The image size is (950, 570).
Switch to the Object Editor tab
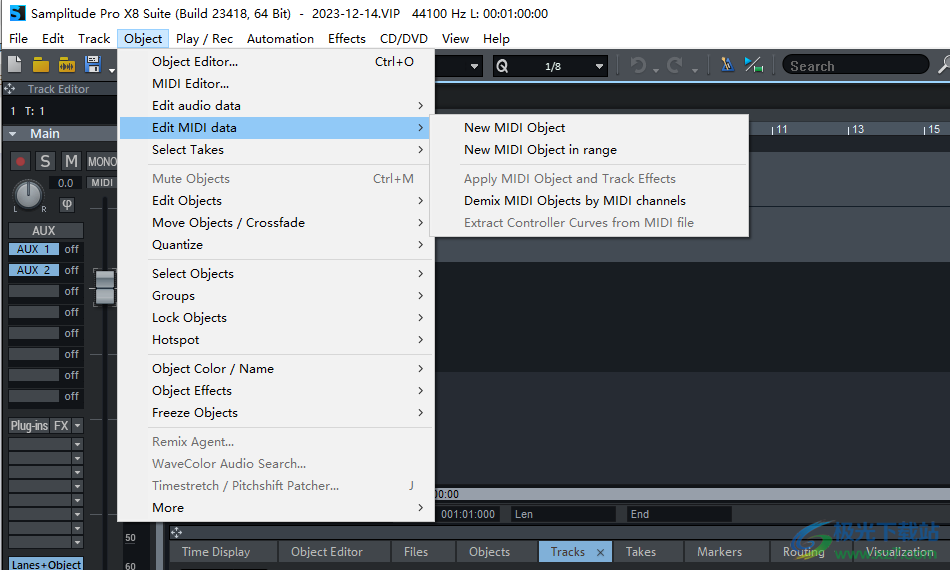point(327,552)
